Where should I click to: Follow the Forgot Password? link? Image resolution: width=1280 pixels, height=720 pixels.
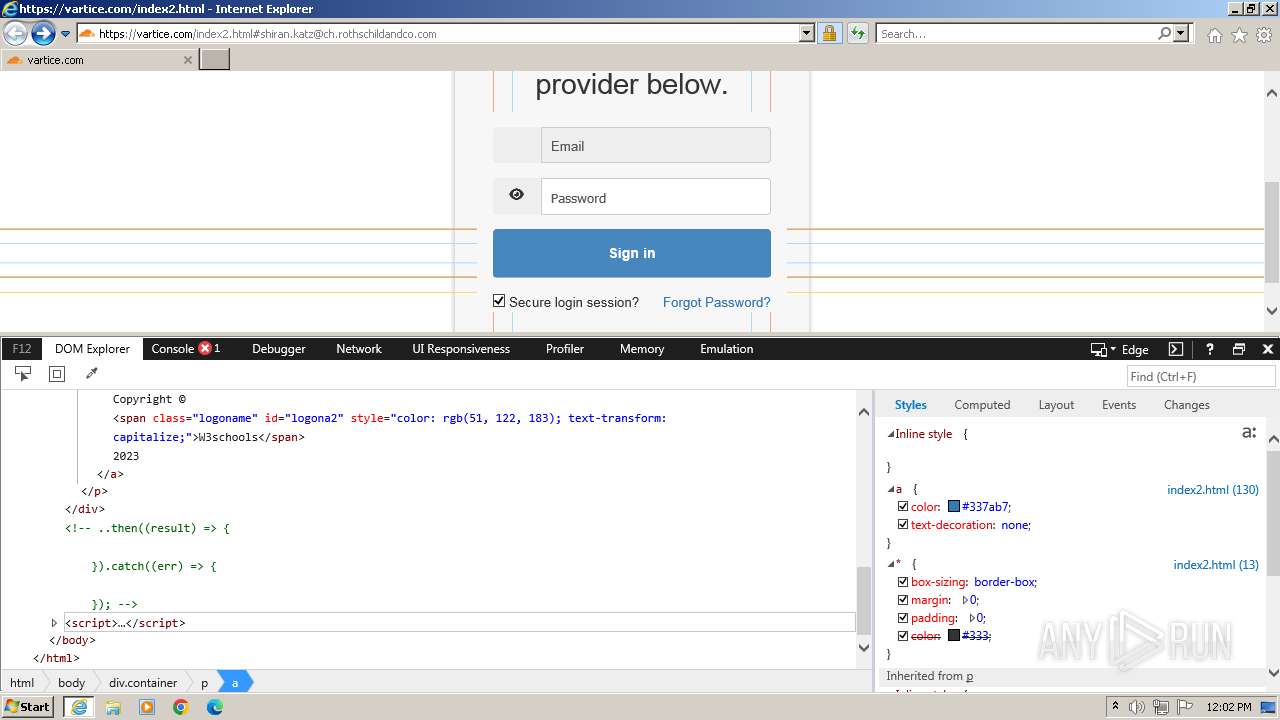(x=716, y=302)
